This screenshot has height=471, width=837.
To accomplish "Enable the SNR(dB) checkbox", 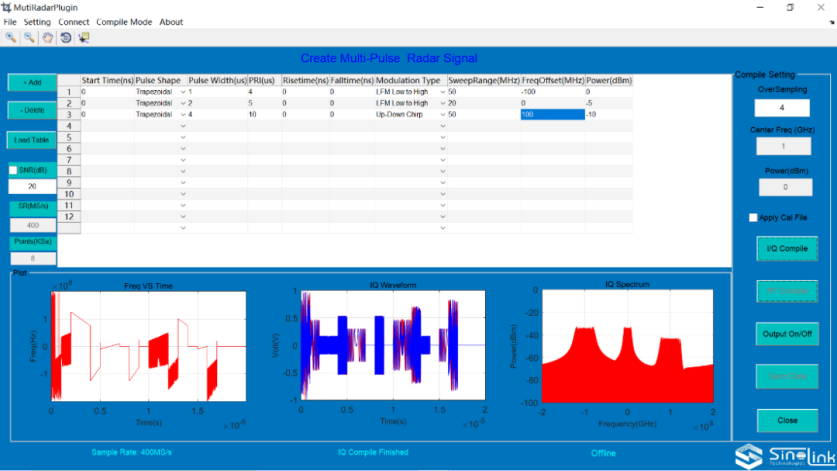I will tap(14, 170).
